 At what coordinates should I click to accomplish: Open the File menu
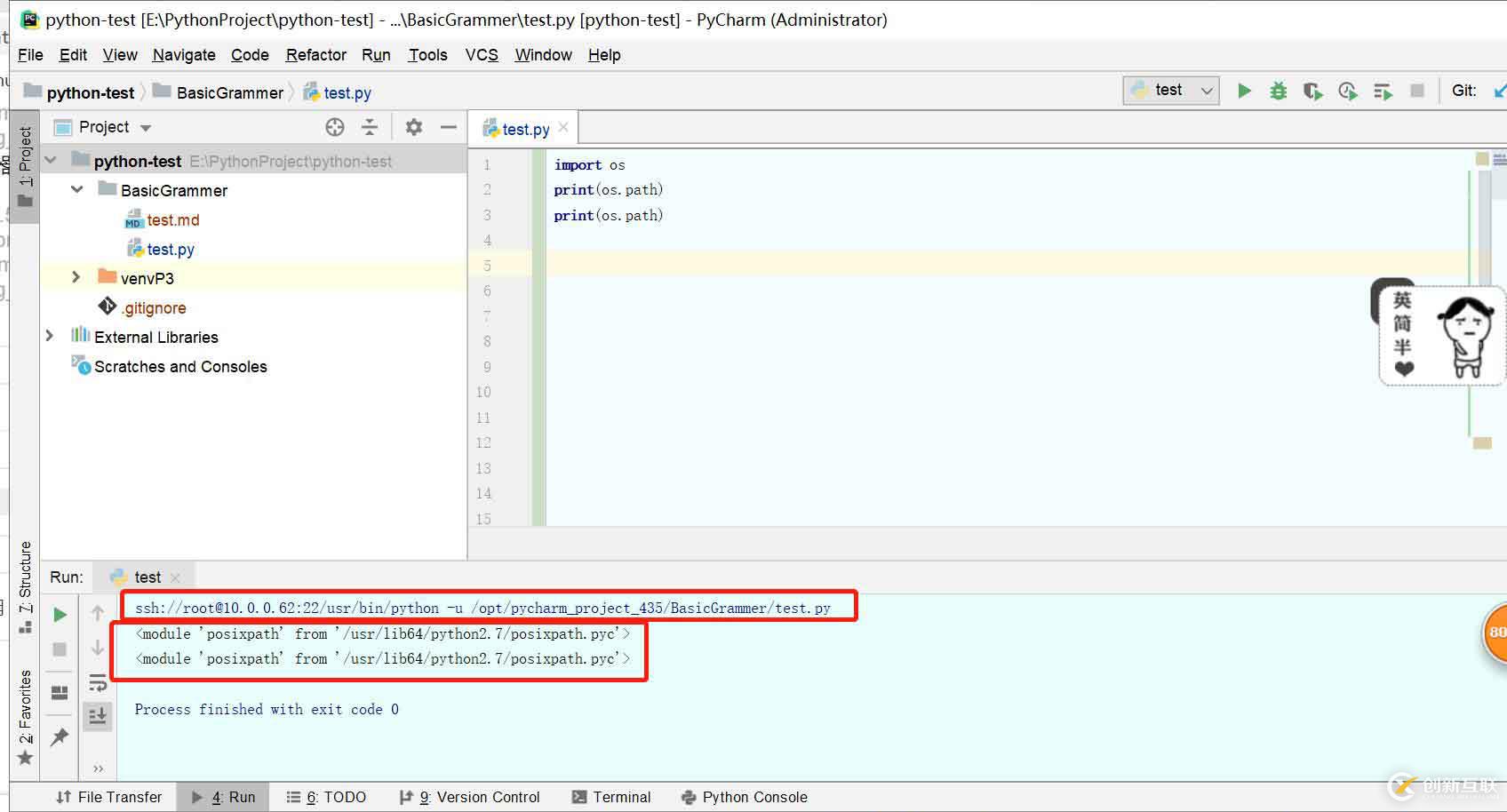[30, 55]
